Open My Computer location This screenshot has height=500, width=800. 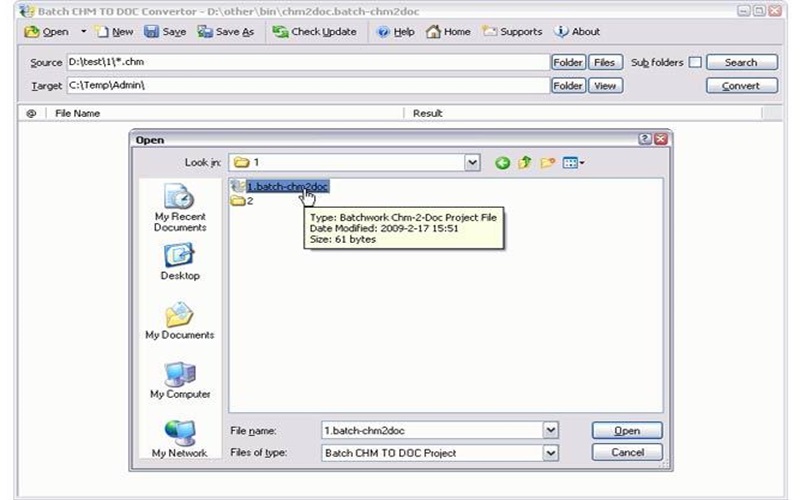point(180,380)
